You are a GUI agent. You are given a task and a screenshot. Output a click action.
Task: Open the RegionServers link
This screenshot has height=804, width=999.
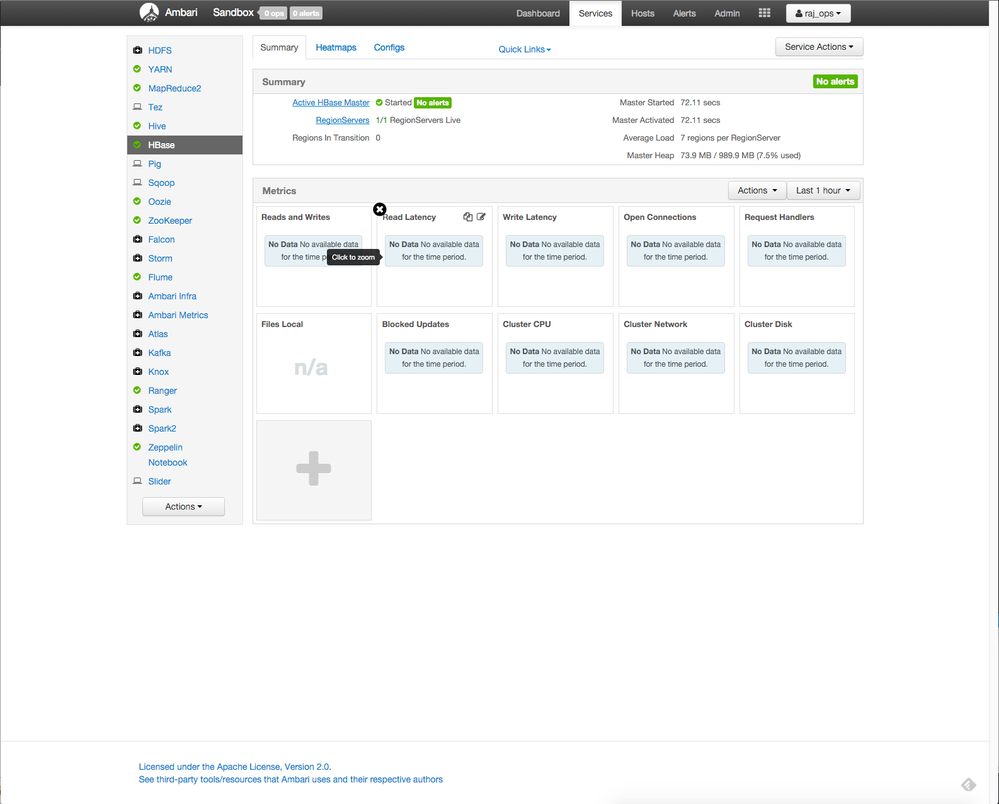tap(342, 120)
